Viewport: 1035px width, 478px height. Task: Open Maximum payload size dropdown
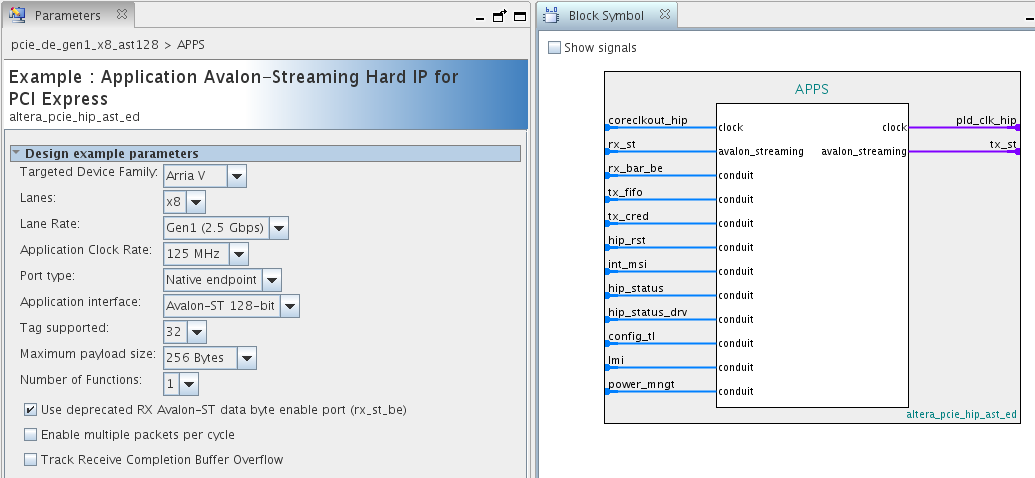(247, 358)
